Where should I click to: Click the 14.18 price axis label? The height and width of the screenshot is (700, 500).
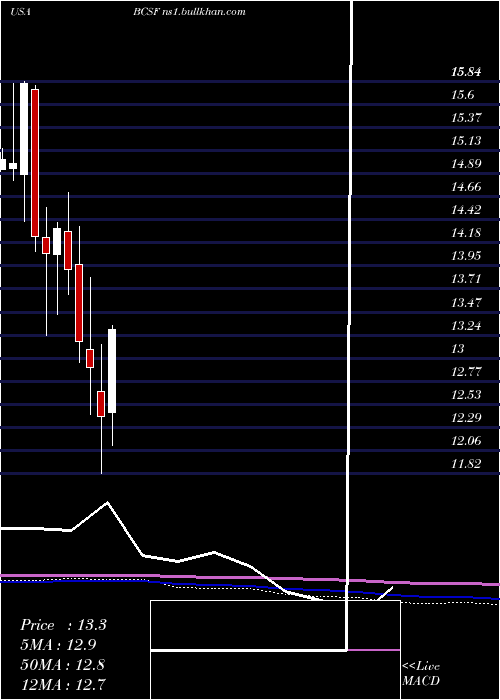click(466, 233)
